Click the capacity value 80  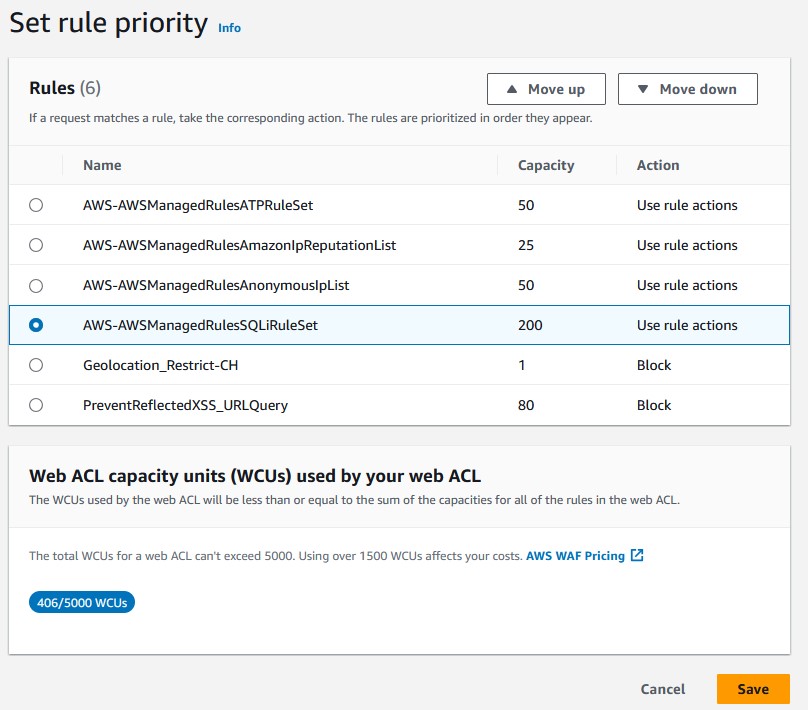click(x=526, y=405)
